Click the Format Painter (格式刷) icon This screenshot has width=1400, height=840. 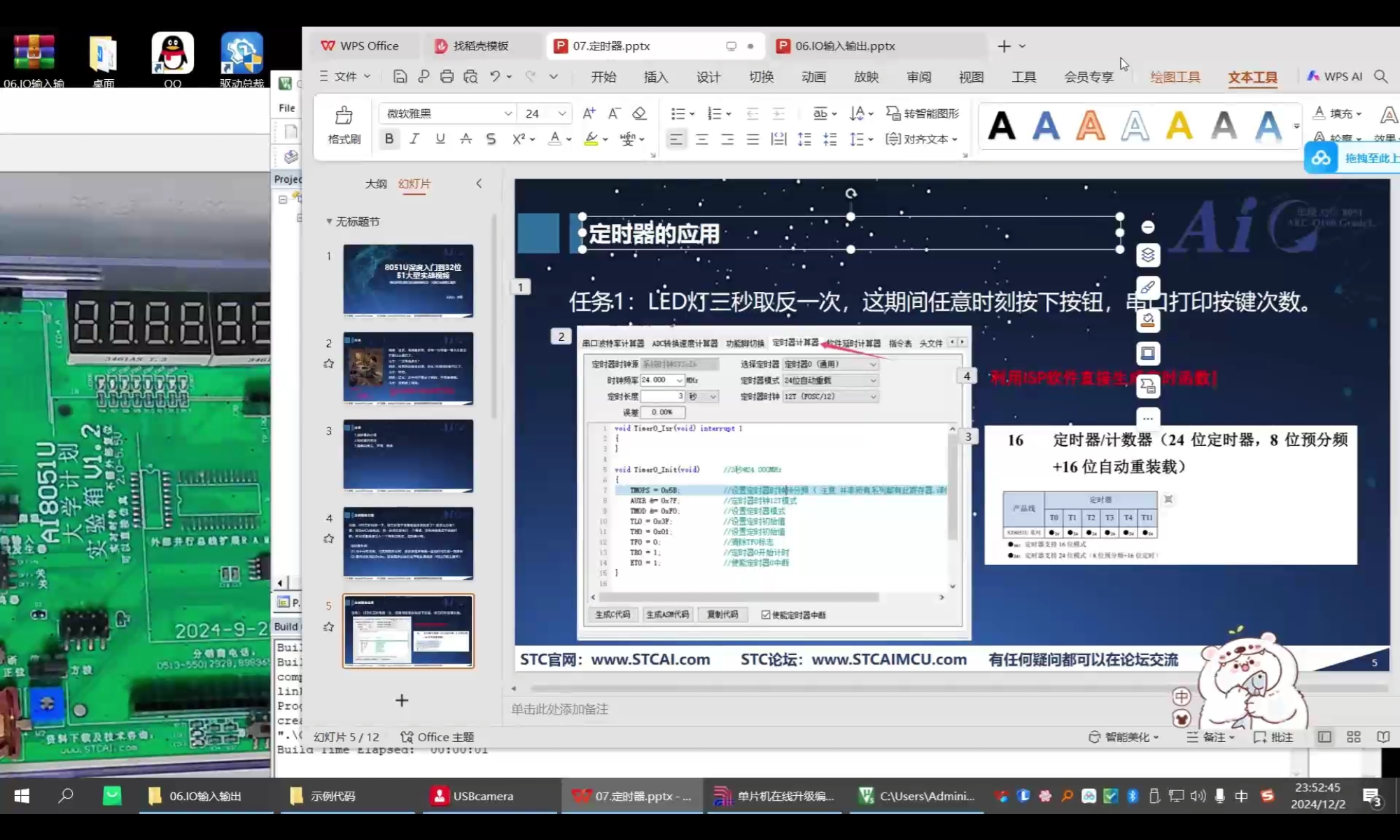[x=344, y=115]
